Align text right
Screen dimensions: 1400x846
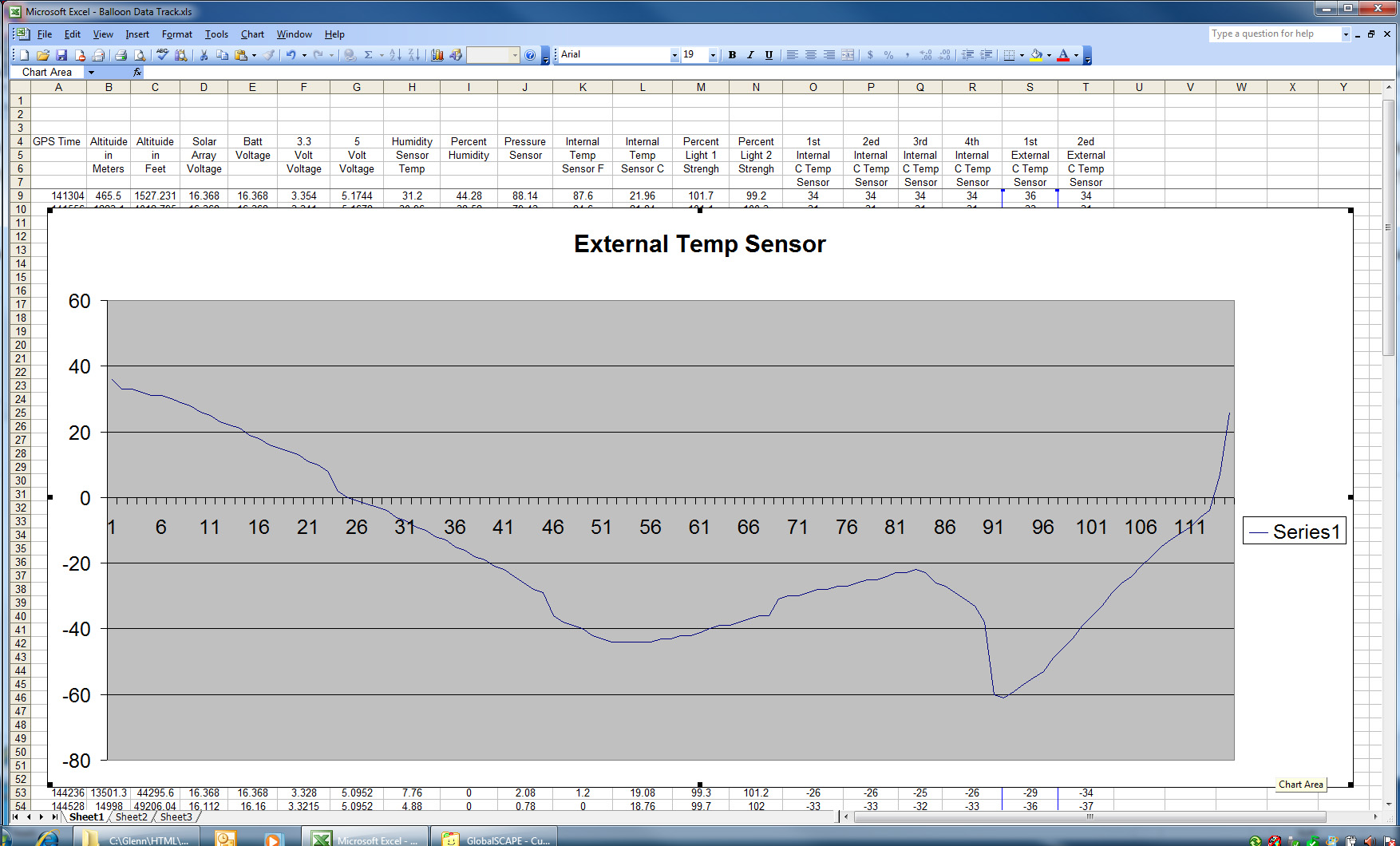(829, 55)
